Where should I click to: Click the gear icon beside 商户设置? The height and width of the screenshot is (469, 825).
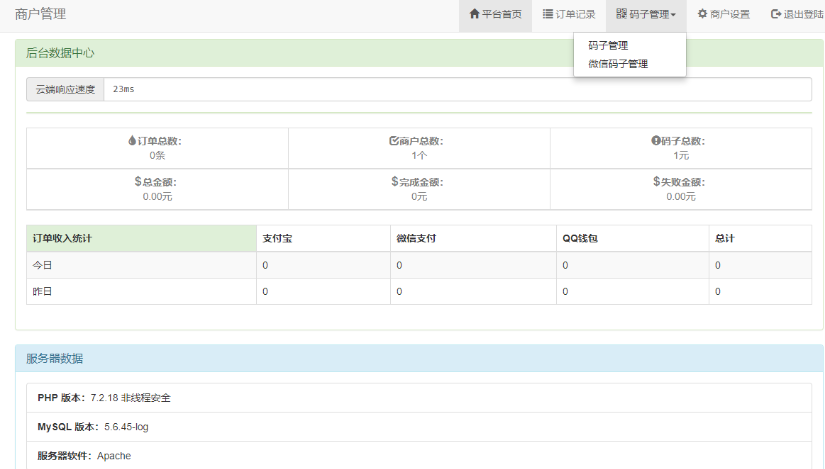(x=702, y=14)
